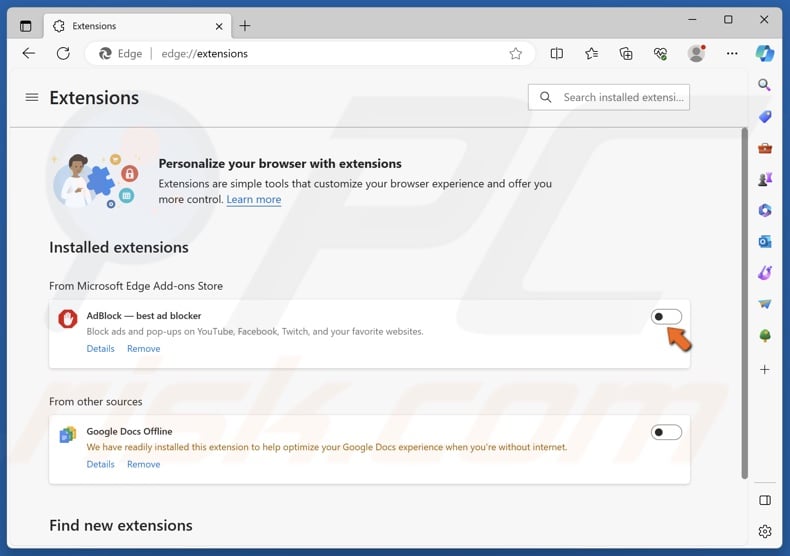Open the profile avatar menu
Image resolution: width=790 pixels, height=556 pixels.
[696, 53]
